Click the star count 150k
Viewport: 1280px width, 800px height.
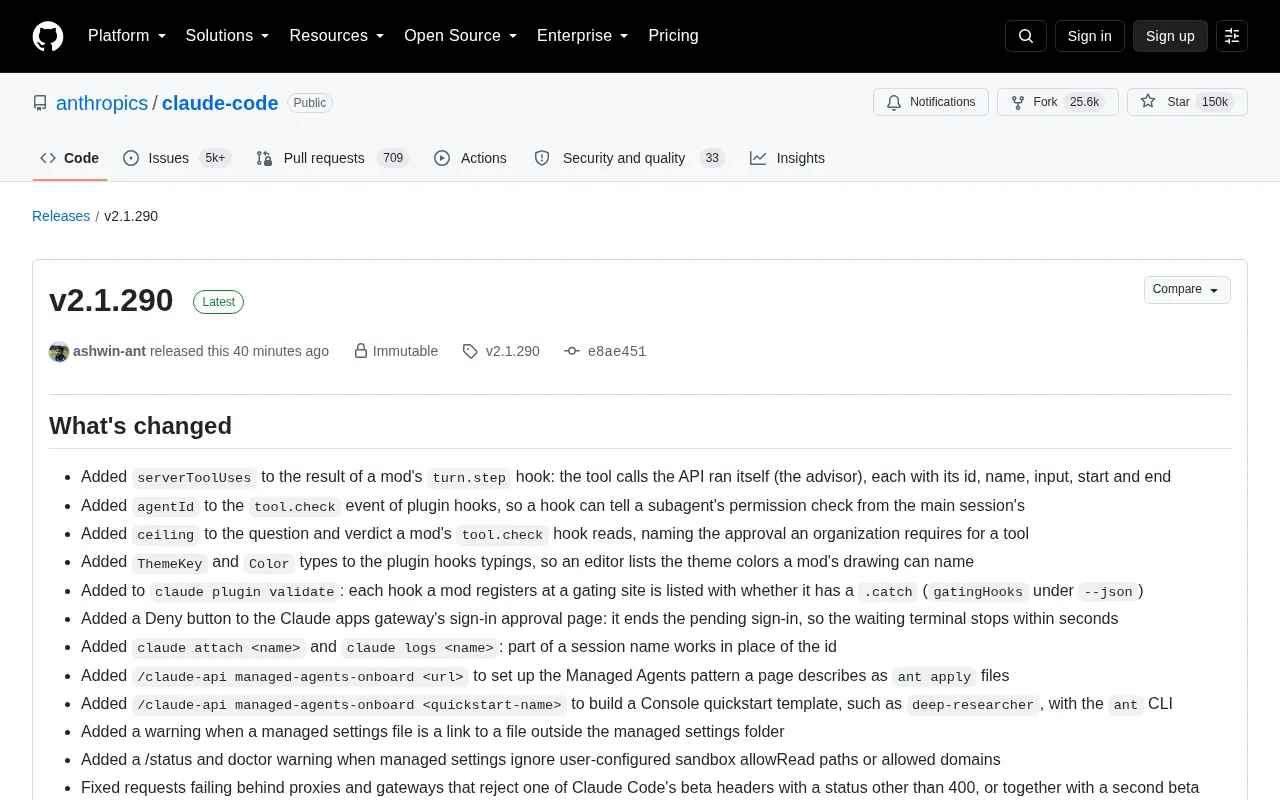(1215, 102)
